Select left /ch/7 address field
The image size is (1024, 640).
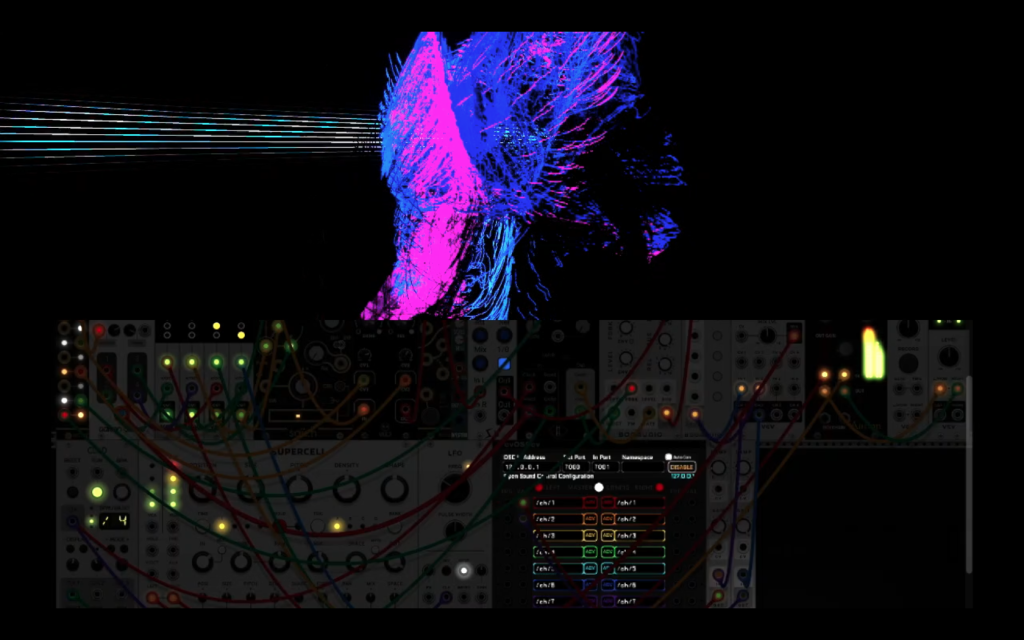557,601
